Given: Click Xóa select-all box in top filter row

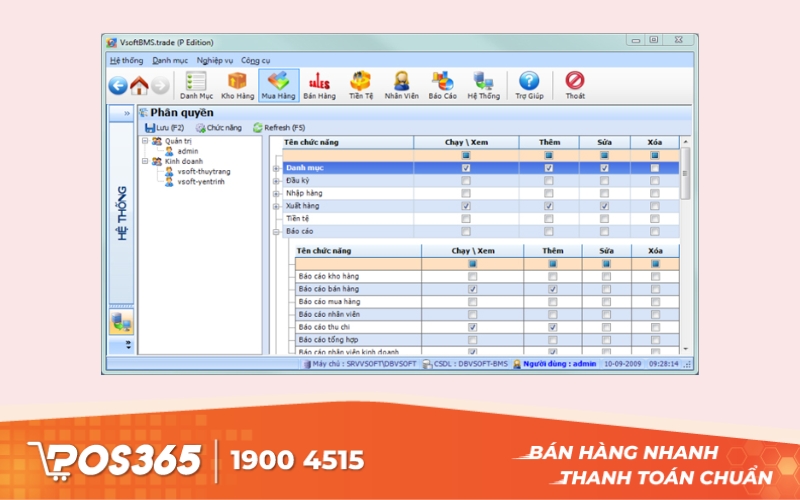Looking at the screenshot, I should click(655, 155).
